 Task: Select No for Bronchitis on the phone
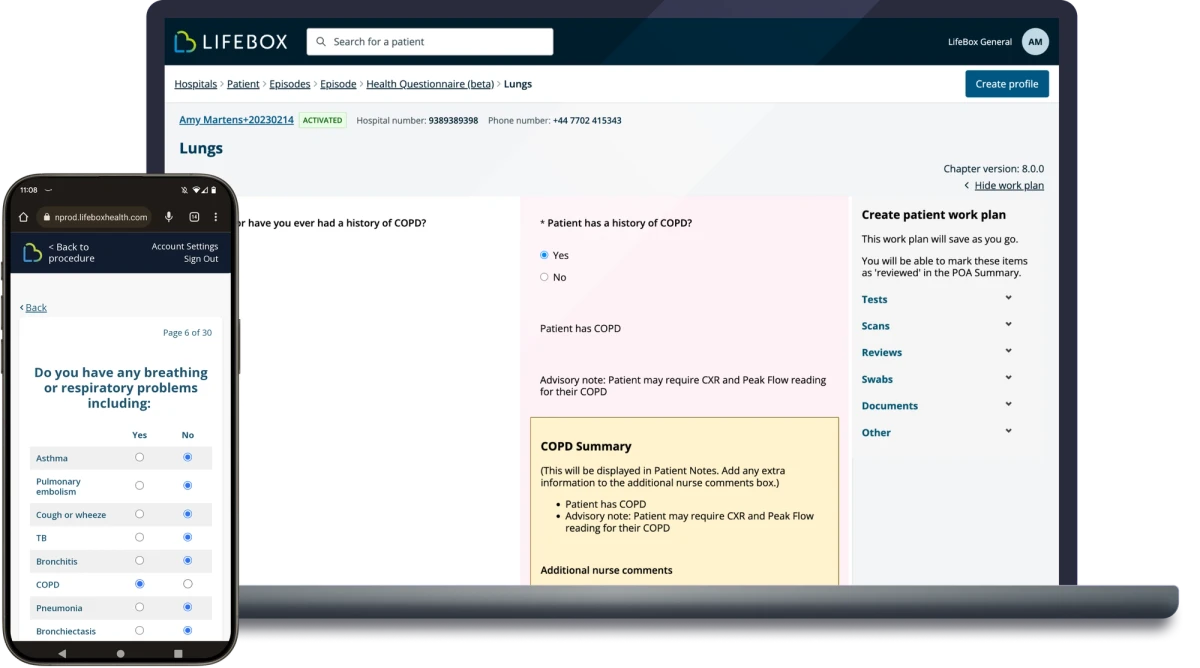187,561
